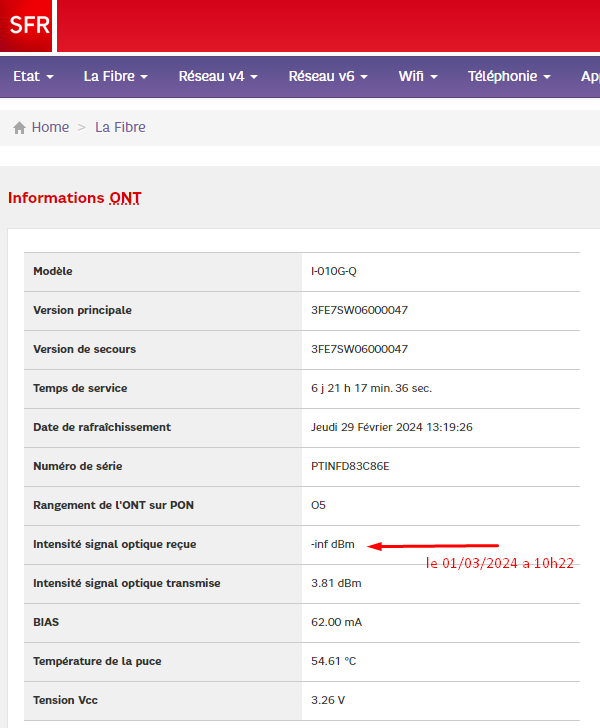600x728 pixels.
Task: Go to Home via breadcrumb link
Action: tap(50, 127)
